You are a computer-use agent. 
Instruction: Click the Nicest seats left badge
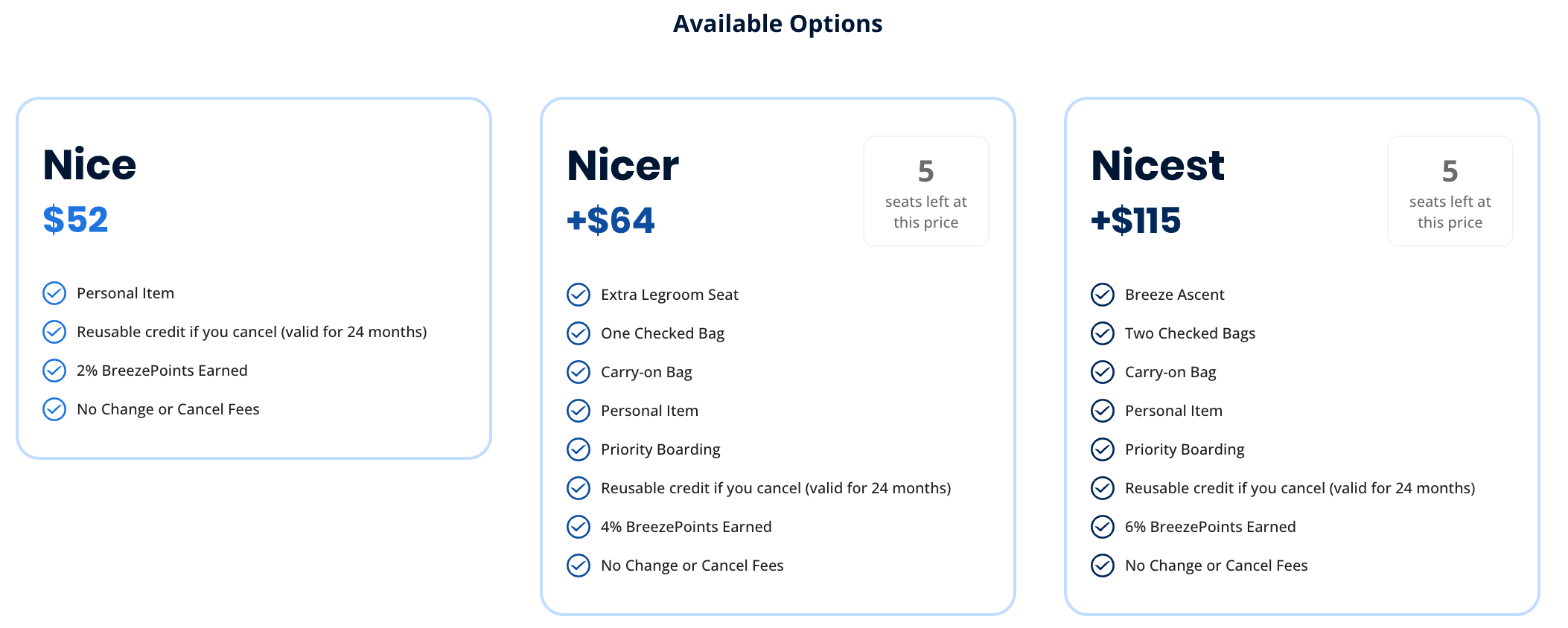[1450, 191]
